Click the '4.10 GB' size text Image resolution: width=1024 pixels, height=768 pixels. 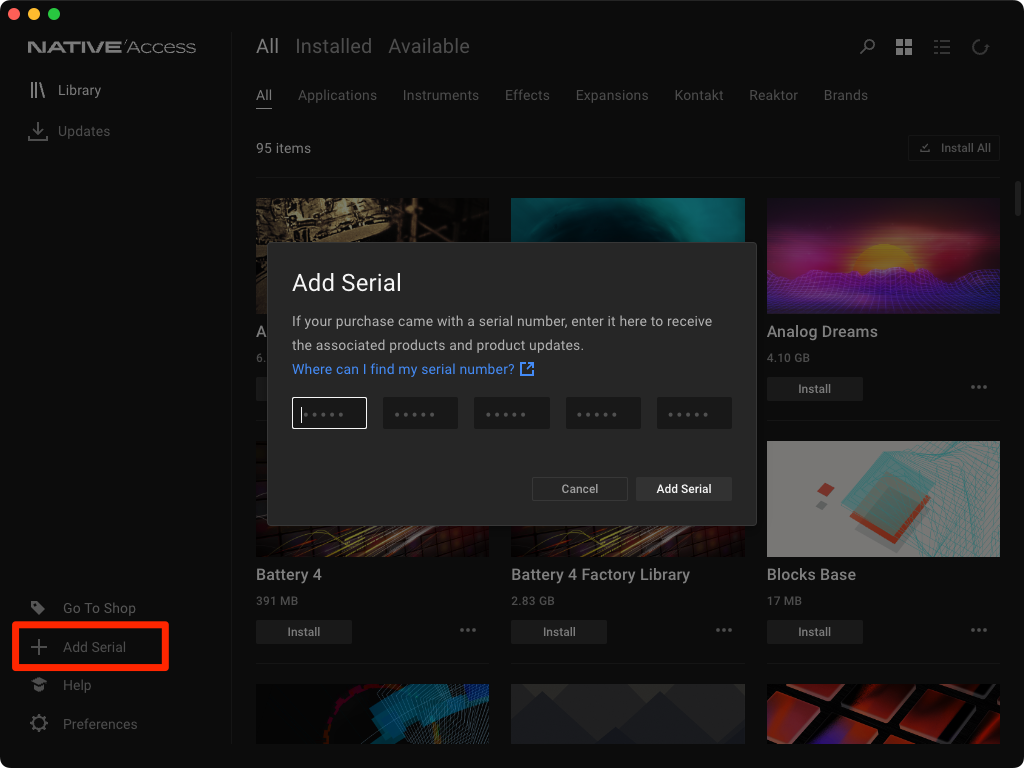coord(788,358)
